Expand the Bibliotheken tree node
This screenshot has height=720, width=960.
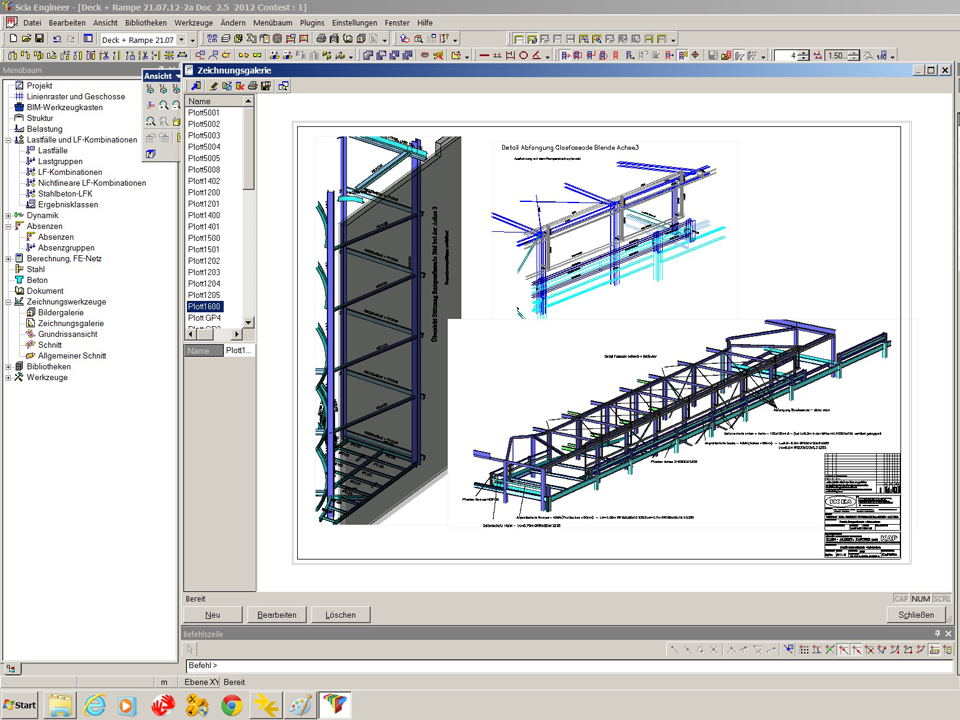[8, 367]
